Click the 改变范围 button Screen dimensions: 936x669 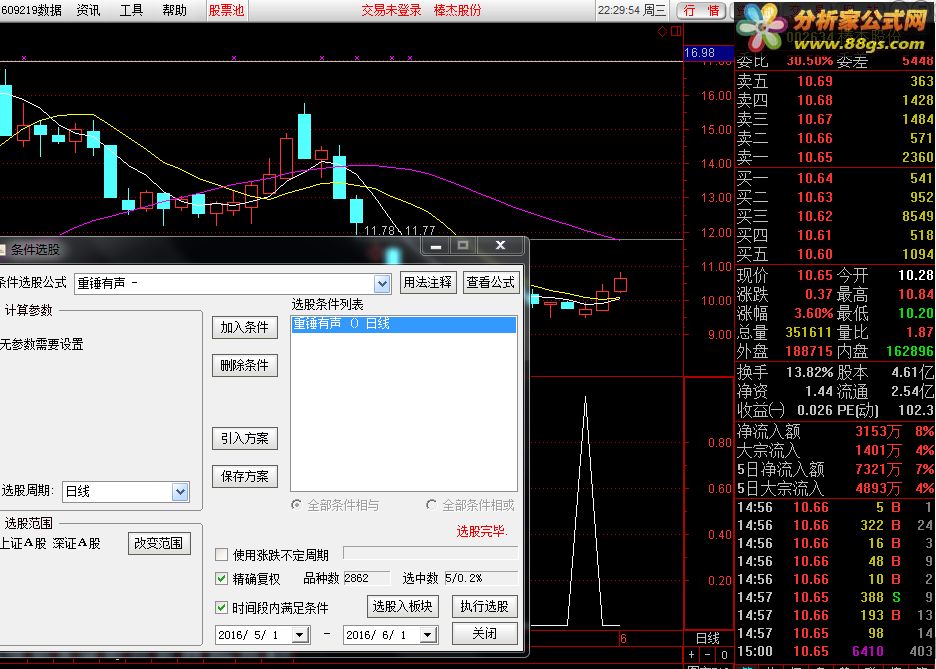[159, 544]
